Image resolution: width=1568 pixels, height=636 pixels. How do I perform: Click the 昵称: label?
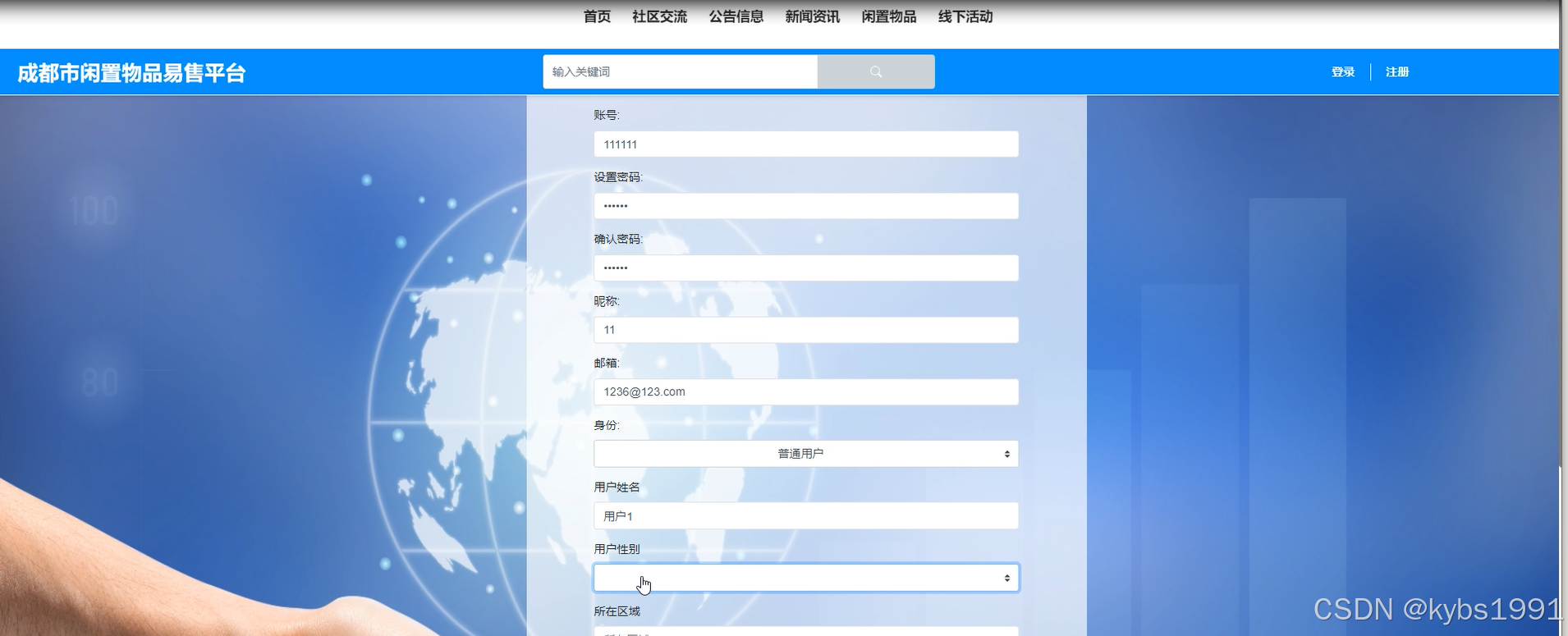pos(607,301)
